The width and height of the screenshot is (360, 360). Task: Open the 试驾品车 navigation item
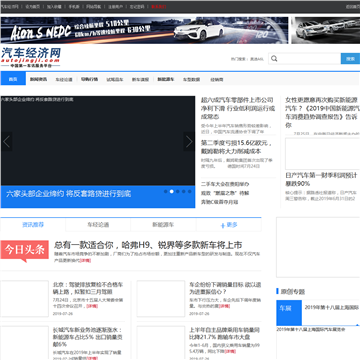pos(115,80)
